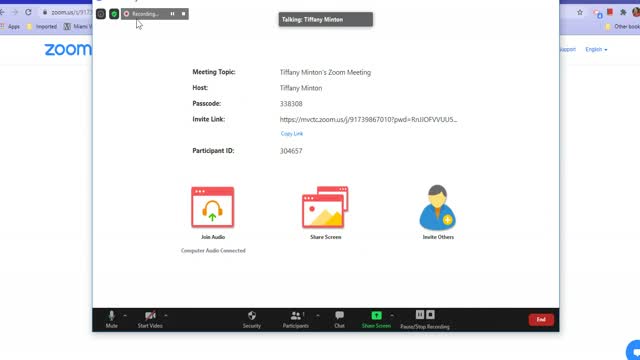Open the Imported bookmarks folder
Image resolution: width=640 pixels, height=360 pixels.
[x=42, y=27]
